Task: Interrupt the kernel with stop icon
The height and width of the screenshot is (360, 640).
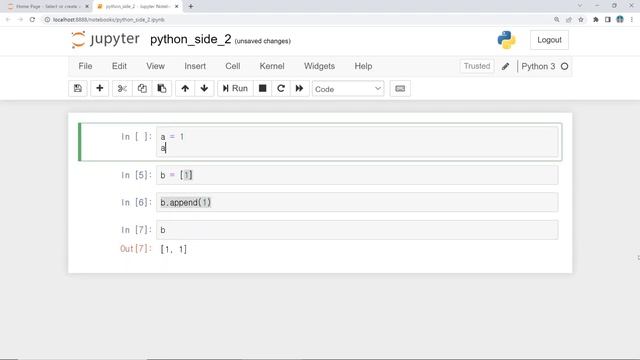Action: 262,89
